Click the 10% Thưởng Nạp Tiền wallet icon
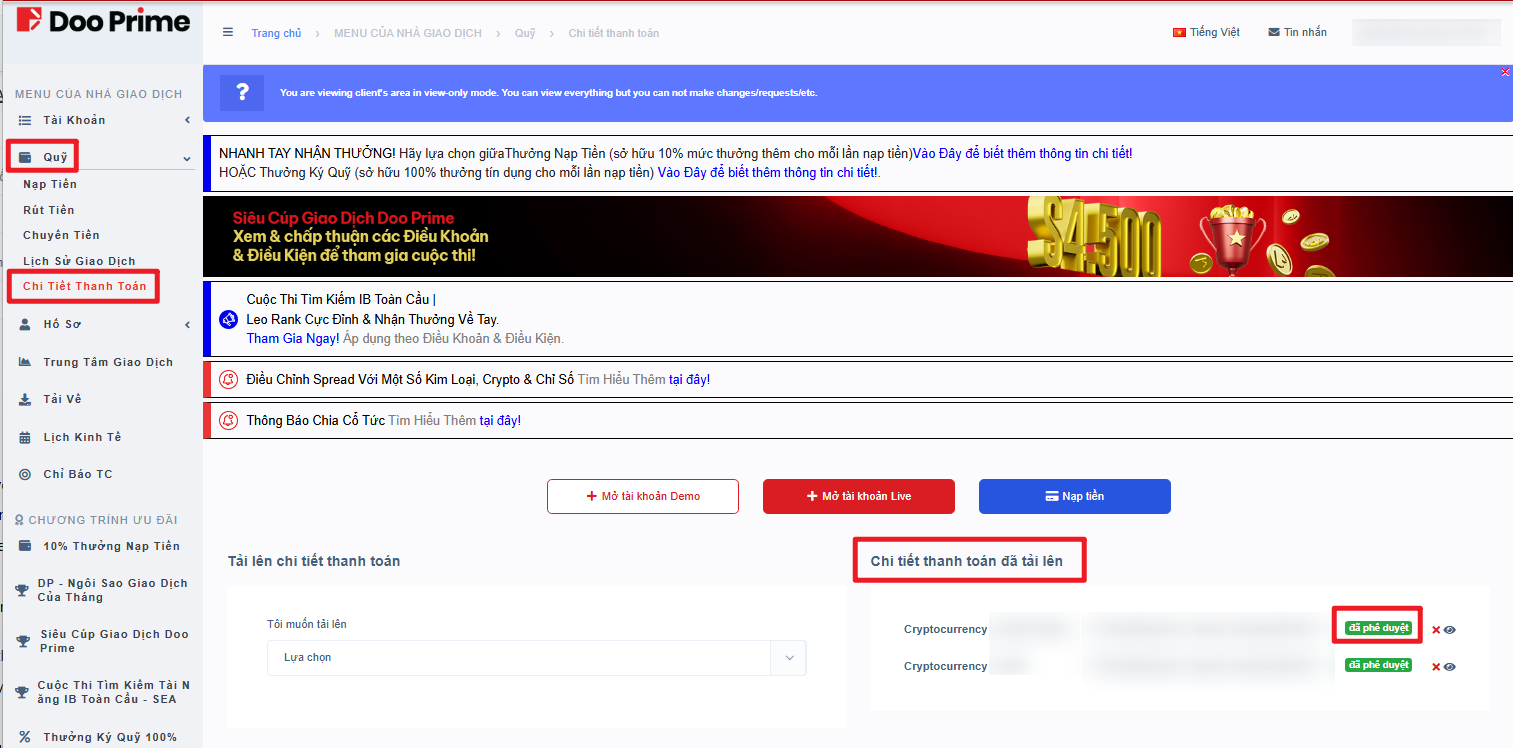1513x748 pixels. tap(25, 546)
